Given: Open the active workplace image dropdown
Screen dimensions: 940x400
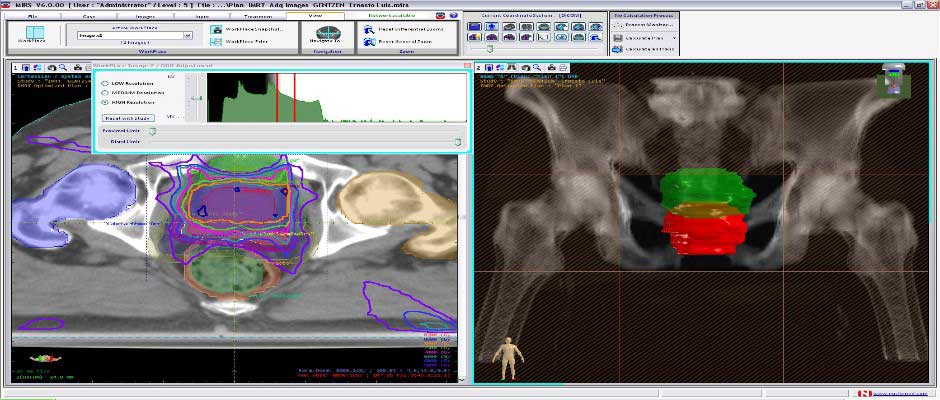Looking at the screenshot, I should [x=187, y=35].
